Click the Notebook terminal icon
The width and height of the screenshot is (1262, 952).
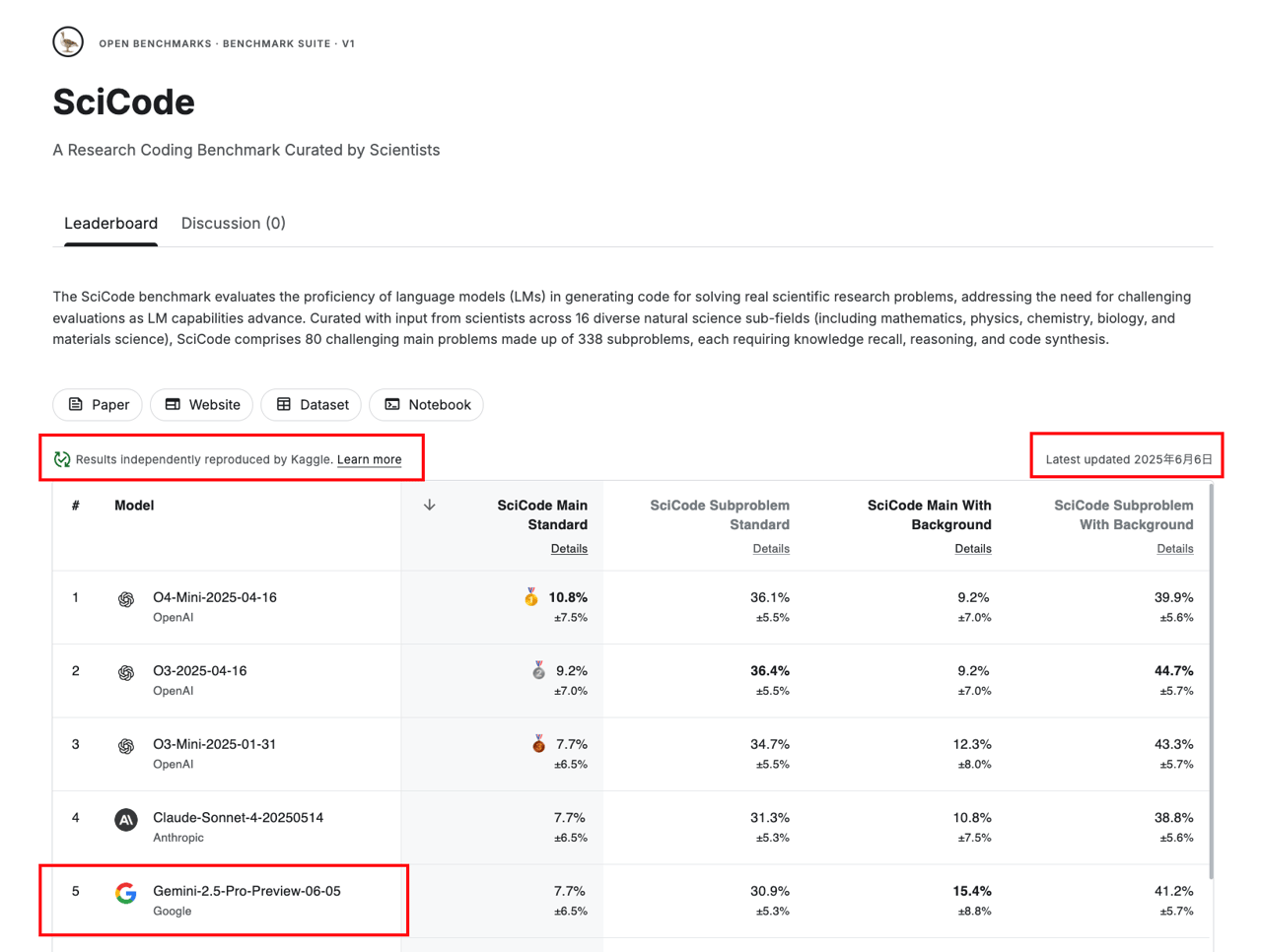pos(392,404)
